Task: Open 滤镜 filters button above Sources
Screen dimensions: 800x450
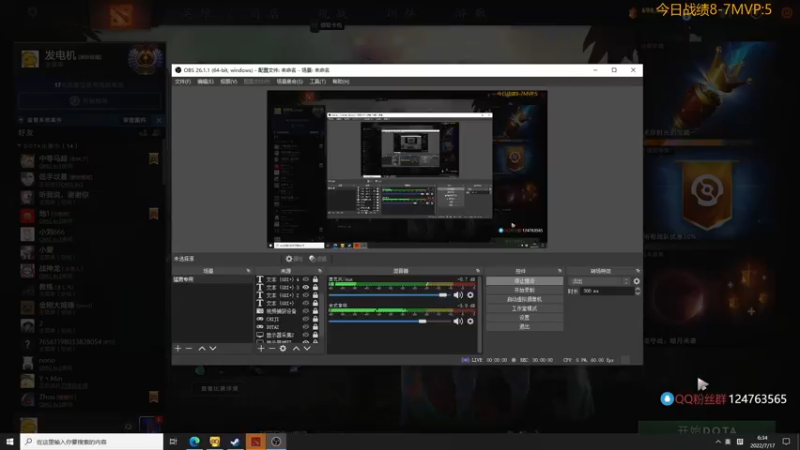Action: pos(317,259)
